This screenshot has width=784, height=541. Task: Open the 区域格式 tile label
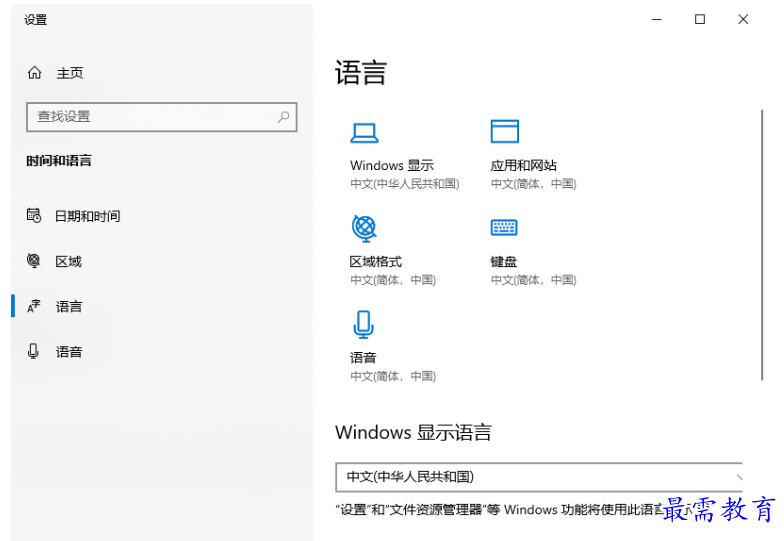click(376, 262)
